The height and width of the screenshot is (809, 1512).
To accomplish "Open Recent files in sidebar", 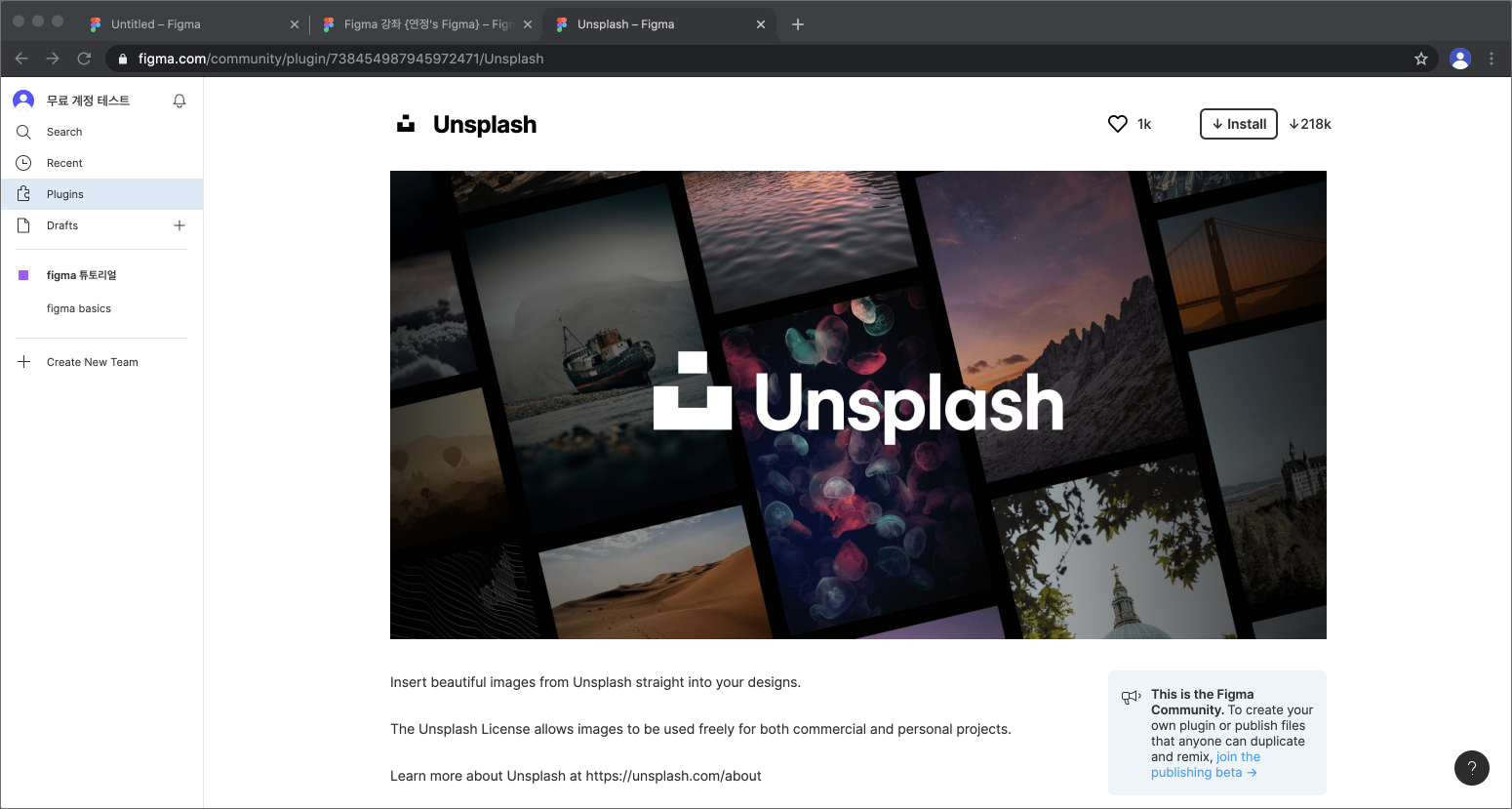I will click(x=101, y=163).
